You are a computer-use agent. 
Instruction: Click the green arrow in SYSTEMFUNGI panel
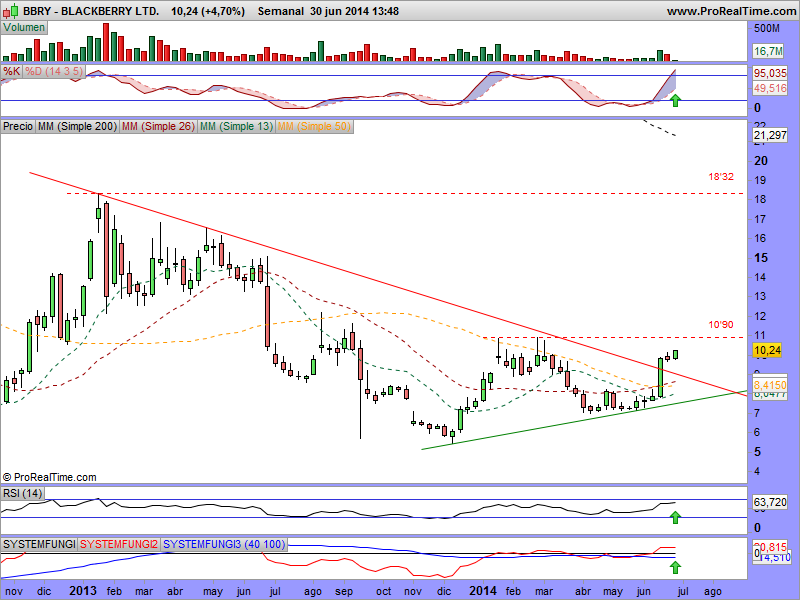click(x=675, y=566)
